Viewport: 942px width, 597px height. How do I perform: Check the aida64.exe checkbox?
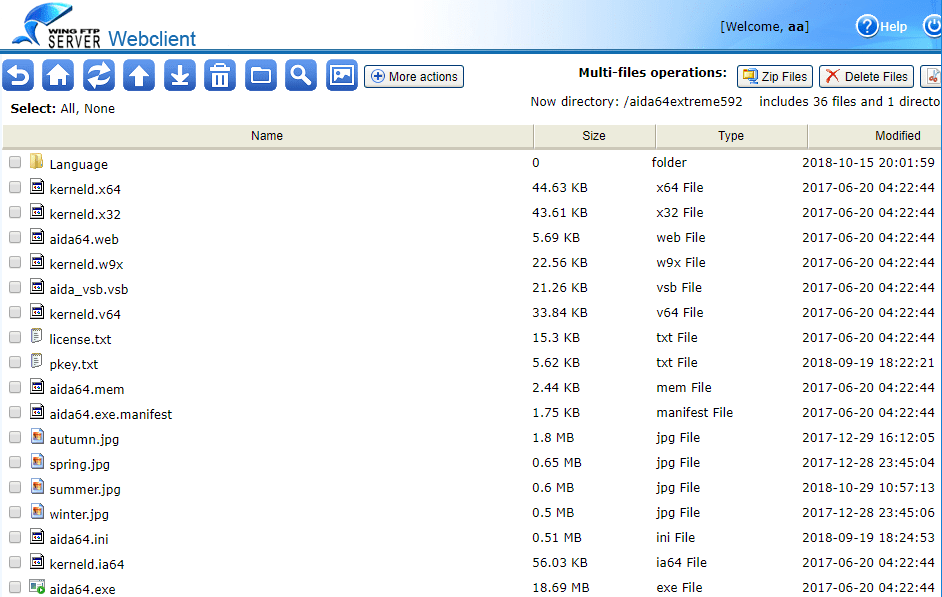click(15, 587)
